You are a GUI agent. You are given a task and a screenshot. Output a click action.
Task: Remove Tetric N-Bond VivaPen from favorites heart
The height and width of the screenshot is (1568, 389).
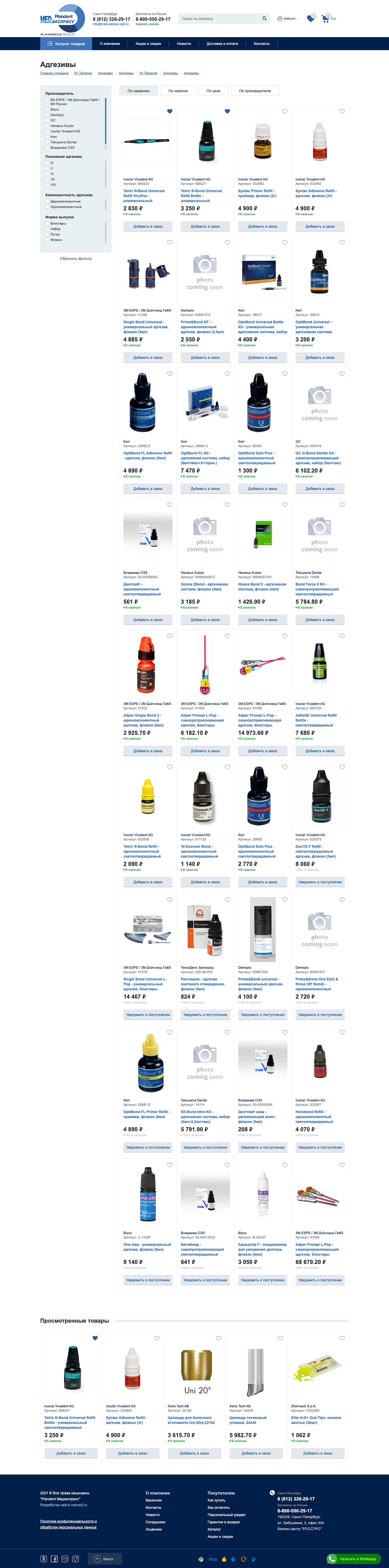(x=170, y=112)
